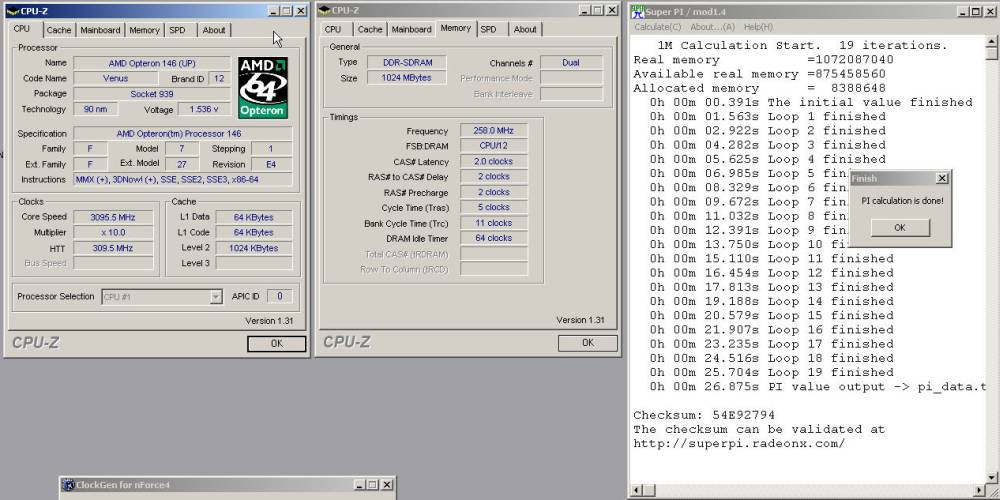This screenshot has width=1000, height=500.
Task: Click the Loop 19 finished line
Action: tap(772, 372)
